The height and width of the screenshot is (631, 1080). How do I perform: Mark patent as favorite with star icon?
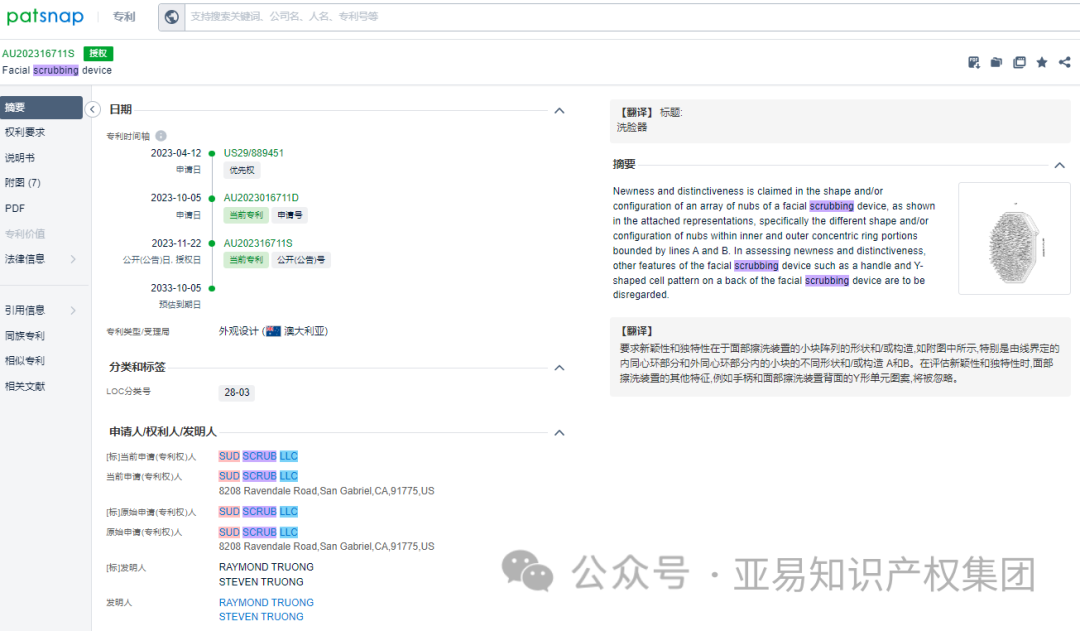(1041, 62)
